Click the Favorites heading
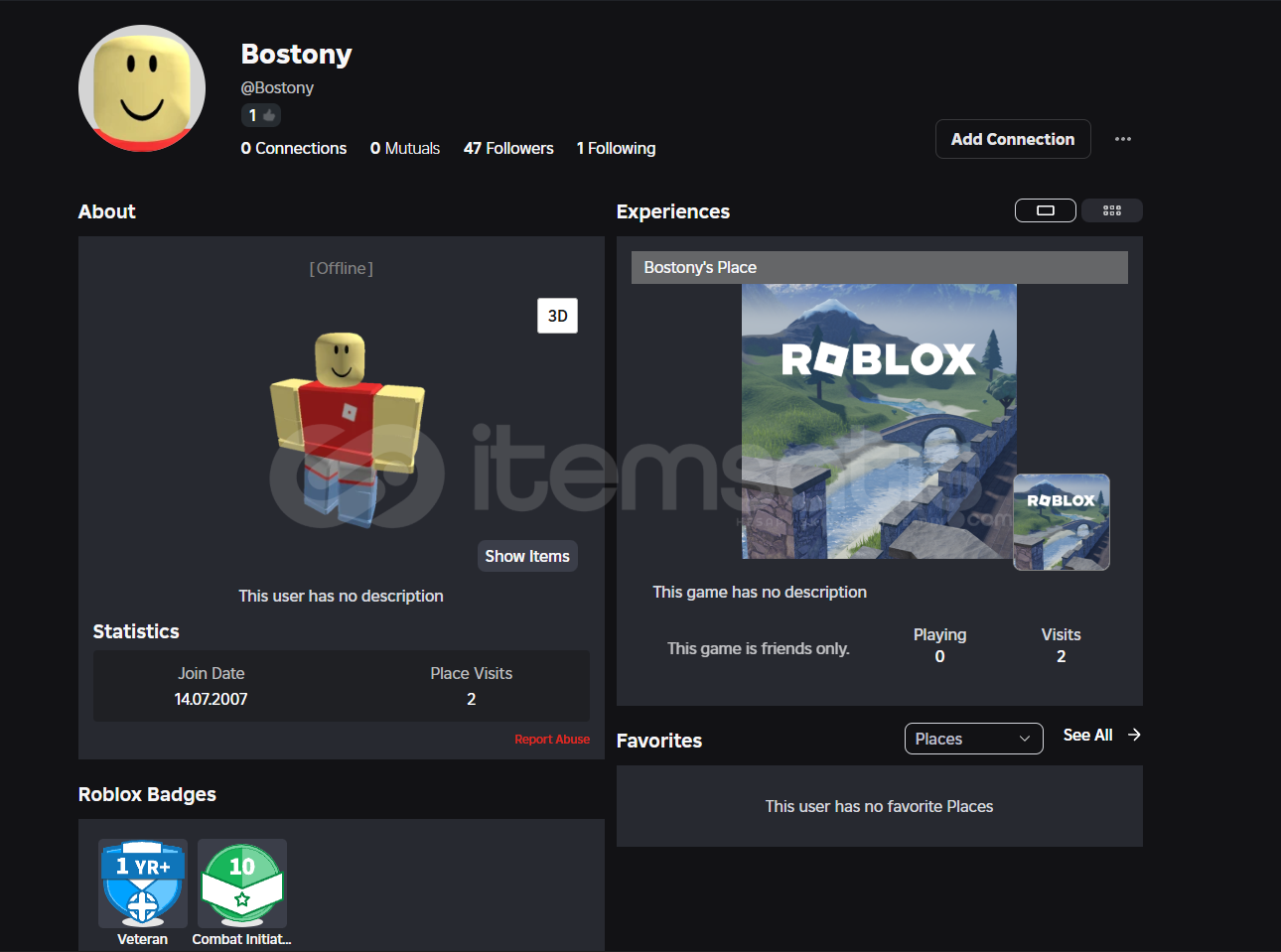The image size is (1281, 952). [x=659, y=741]
